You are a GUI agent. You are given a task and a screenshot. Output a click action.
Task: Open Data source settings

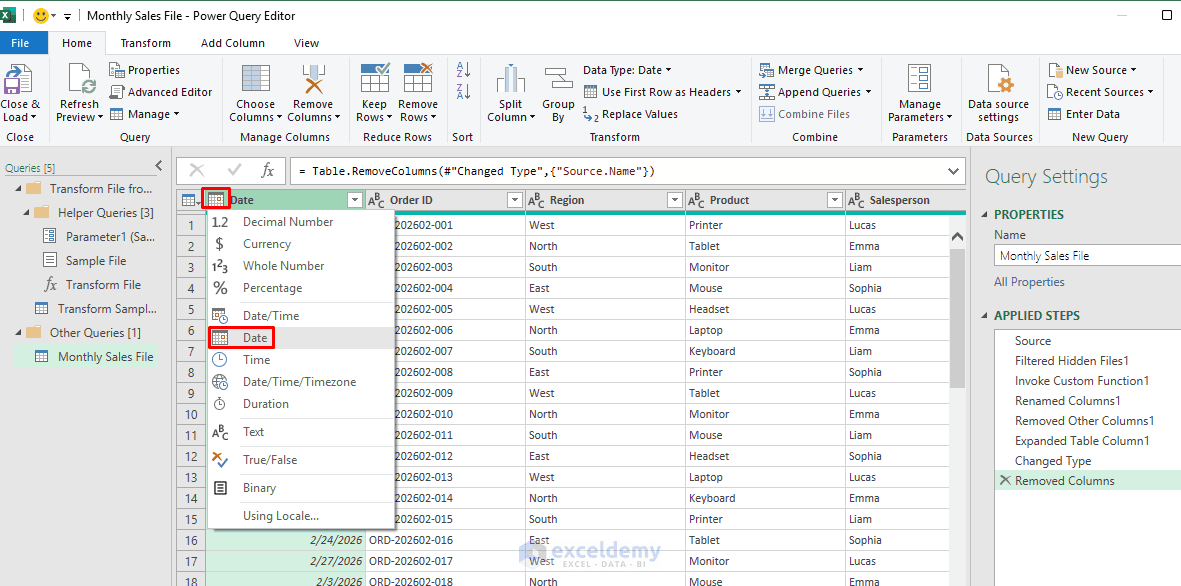[999, 94]
